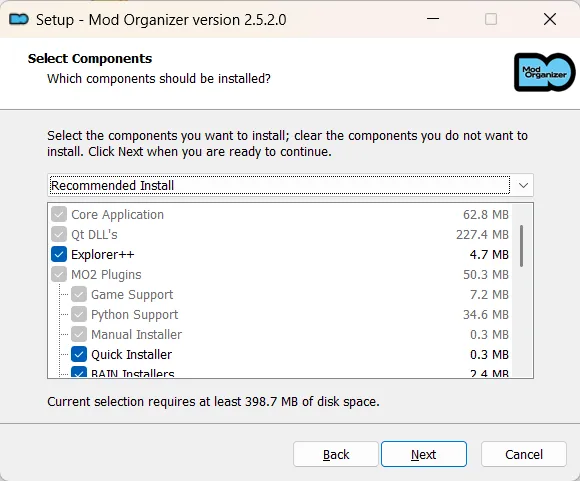This screenshot has height=481, width=580.
Task: Uncheck the Quick Installer plugin
Action: (x=79, y=354)
